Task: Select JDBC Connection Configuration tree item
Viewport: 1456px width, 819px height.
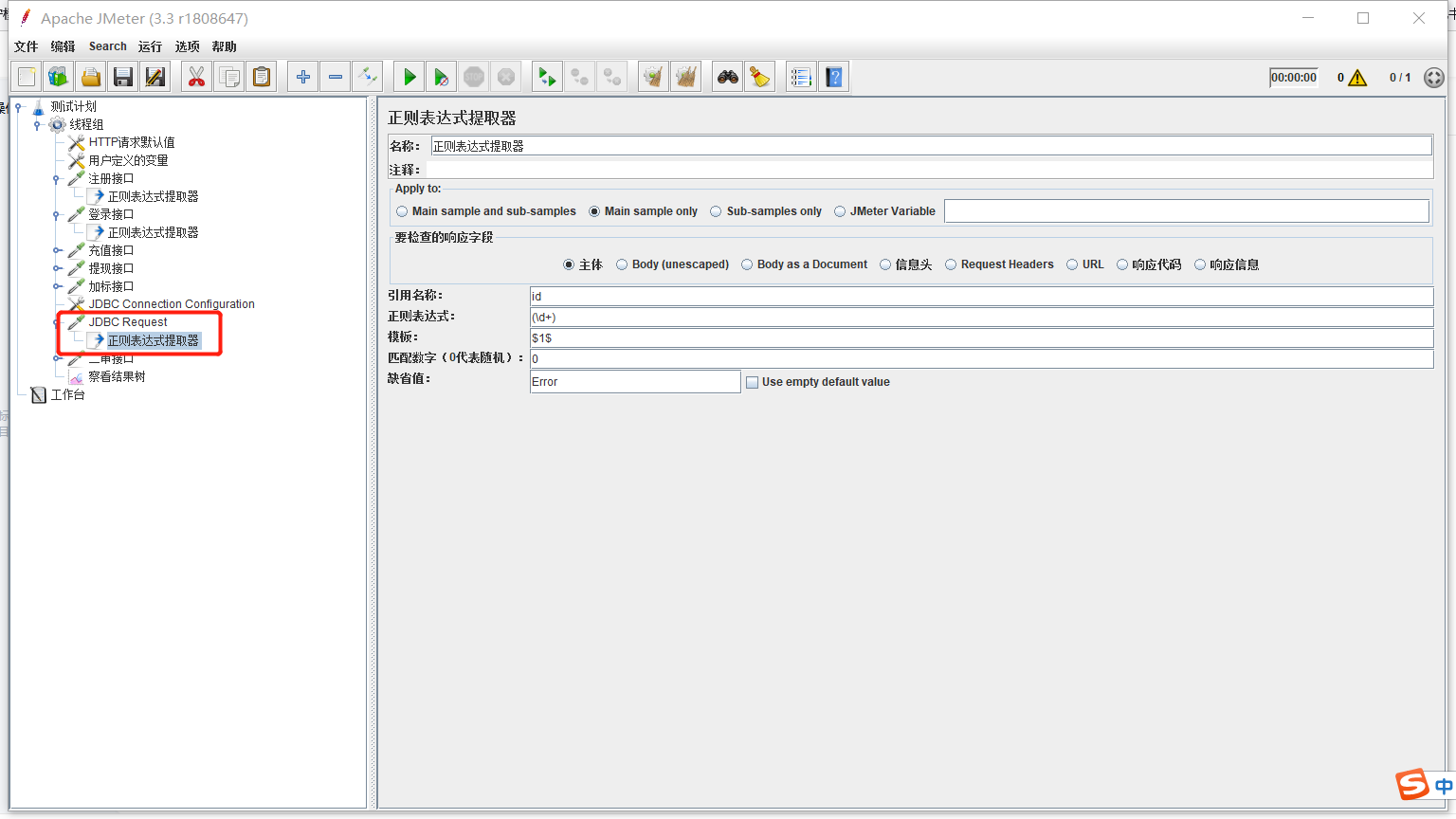Action: (172, 304)
